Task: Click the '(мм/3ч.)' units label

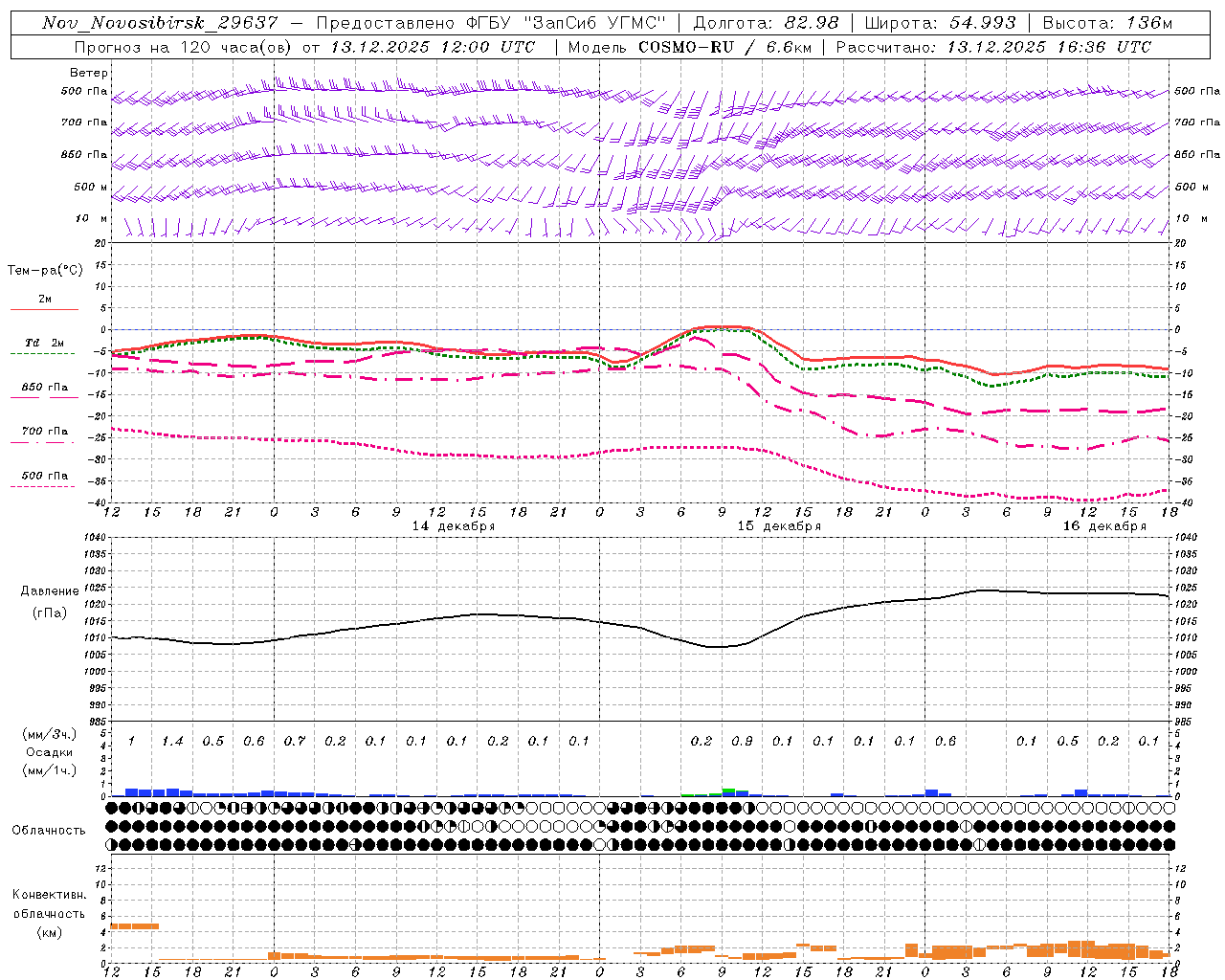Action: (50, 734)
